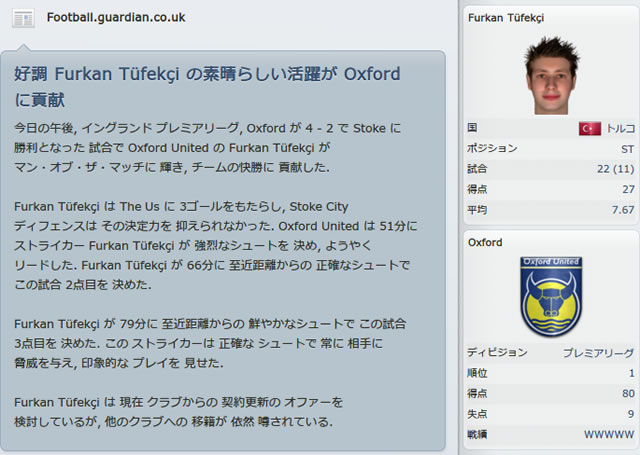Click the 22 (11) appearances value
Screen dimensions: 640x455
click(x=616, y=169)
